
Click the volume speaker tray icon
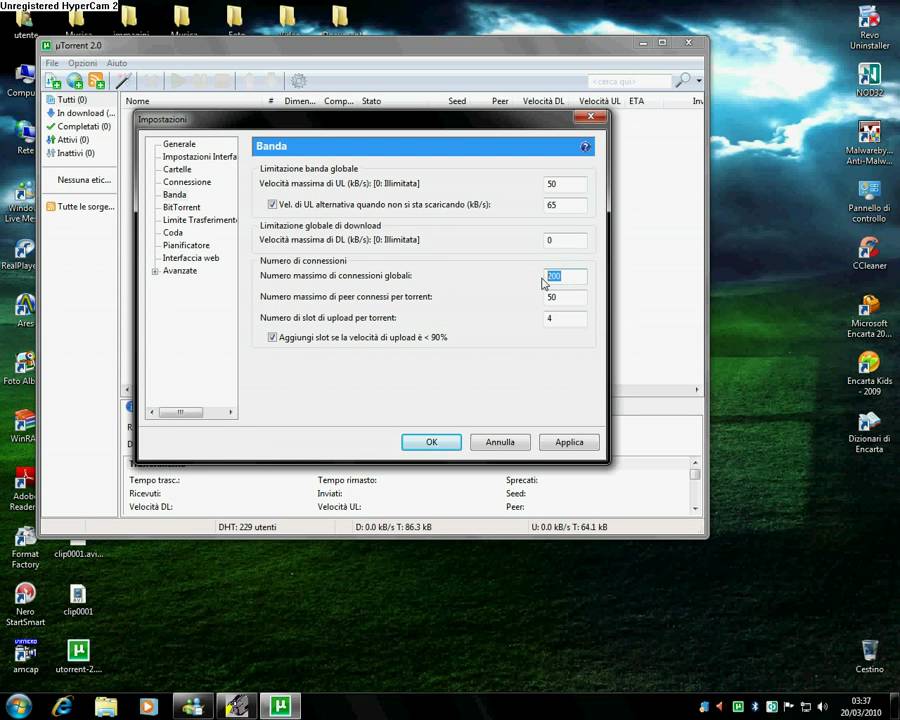(x=823, y=706)
